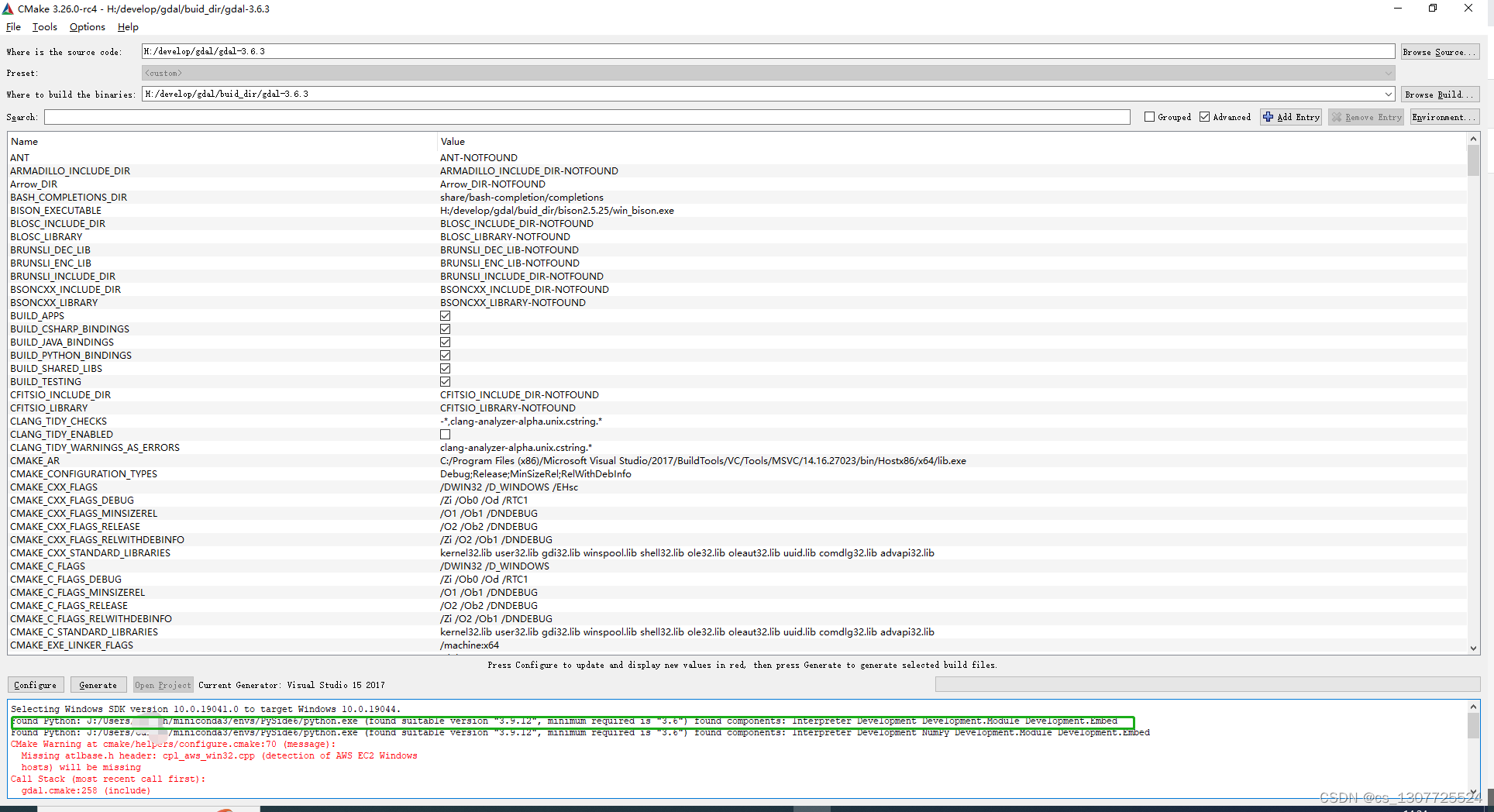Uncheck BUILD_APPS option
The image size is (1494, 812).
pyautogui.click(x=445, y=316)
